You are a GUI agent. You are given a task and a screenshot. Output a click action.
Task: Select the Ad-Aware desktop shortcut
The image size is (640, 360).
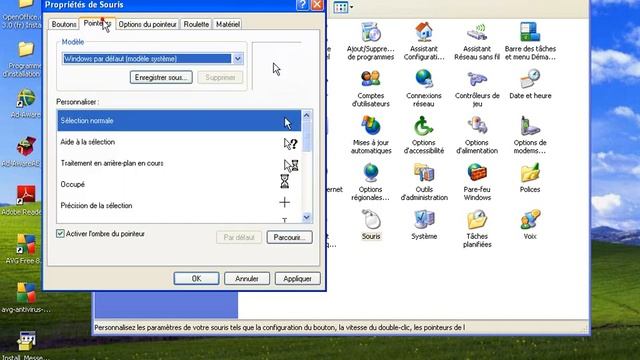(25, 104)
